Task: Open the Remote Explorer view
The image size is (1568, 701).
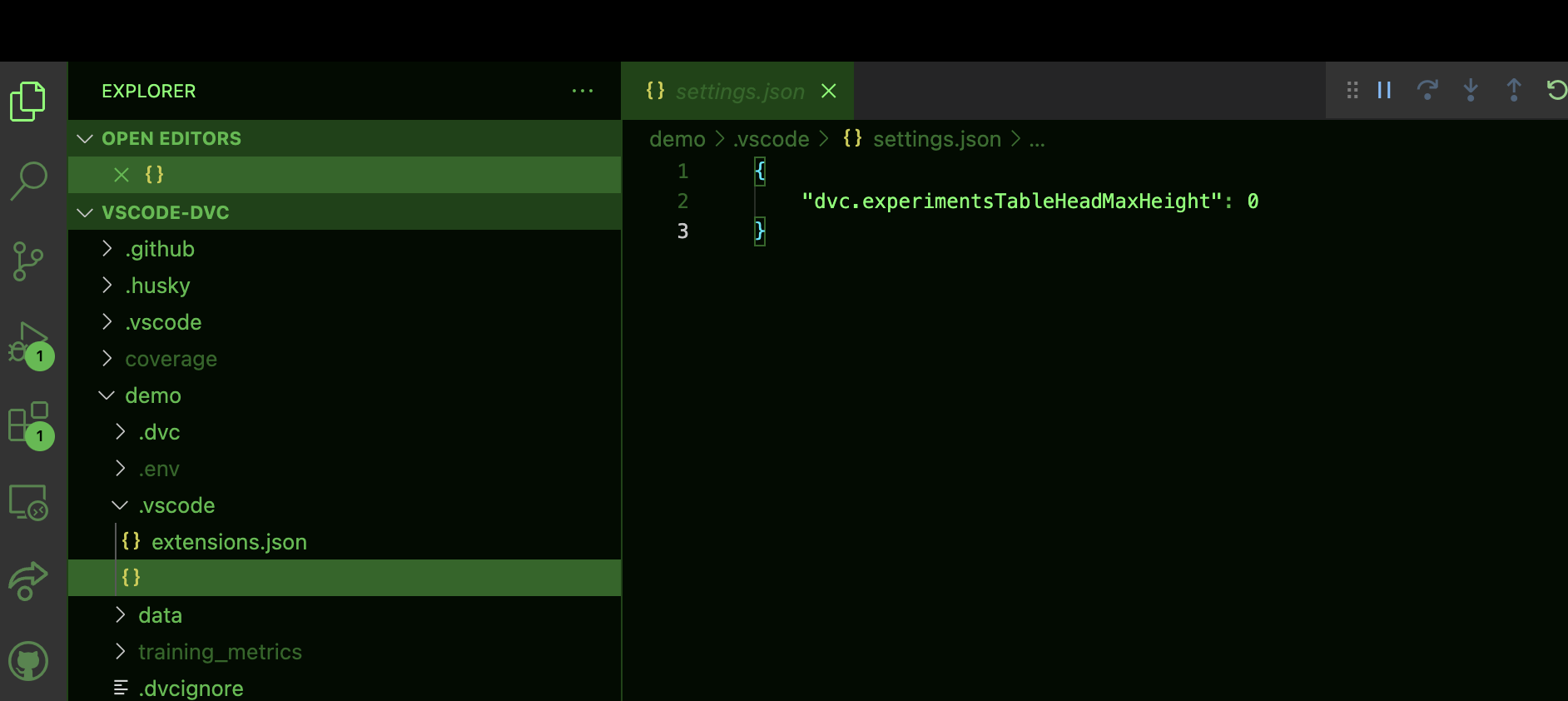Action: [x=28, y=502]
